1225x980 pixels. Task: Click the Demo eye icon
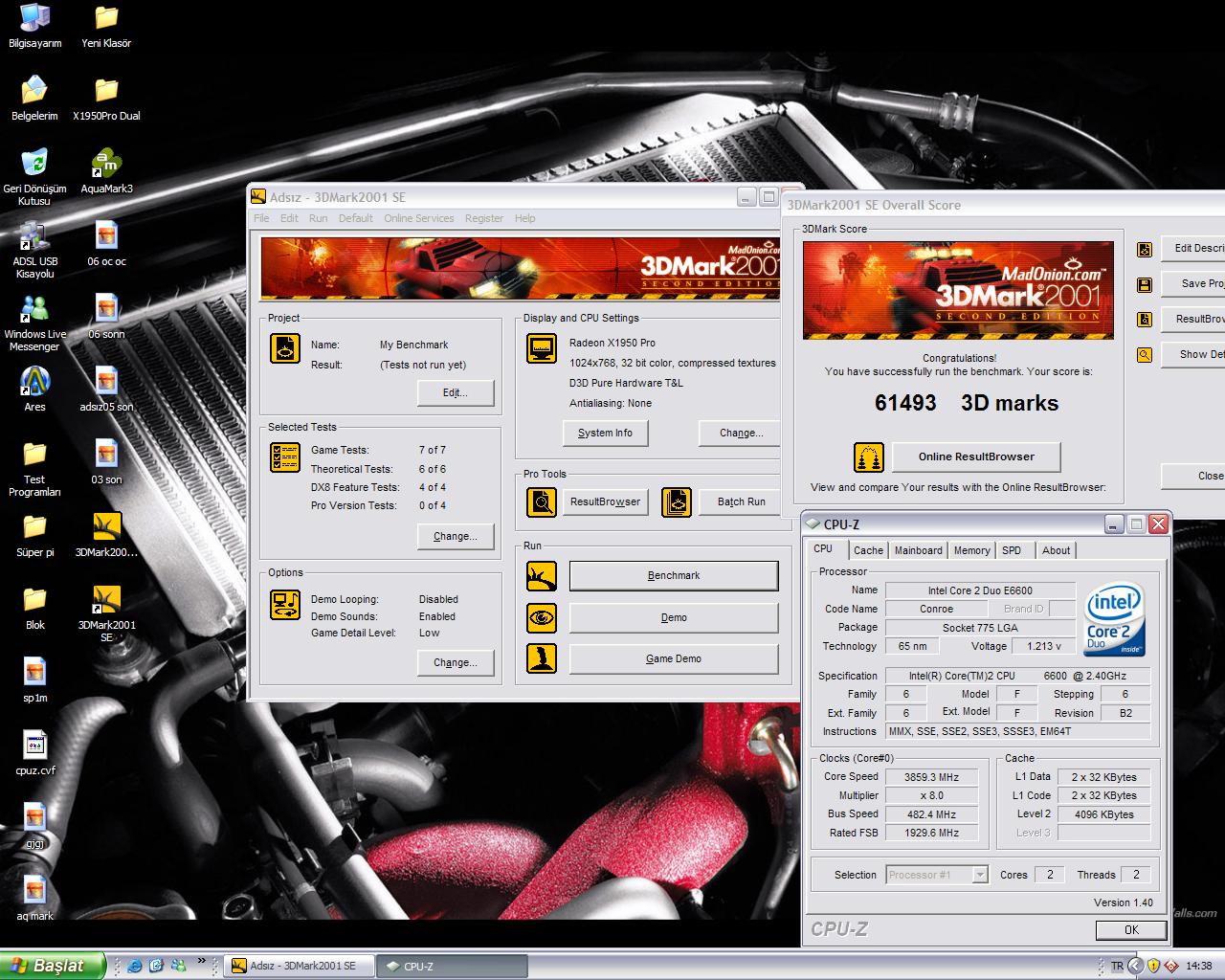click(542, 617)
